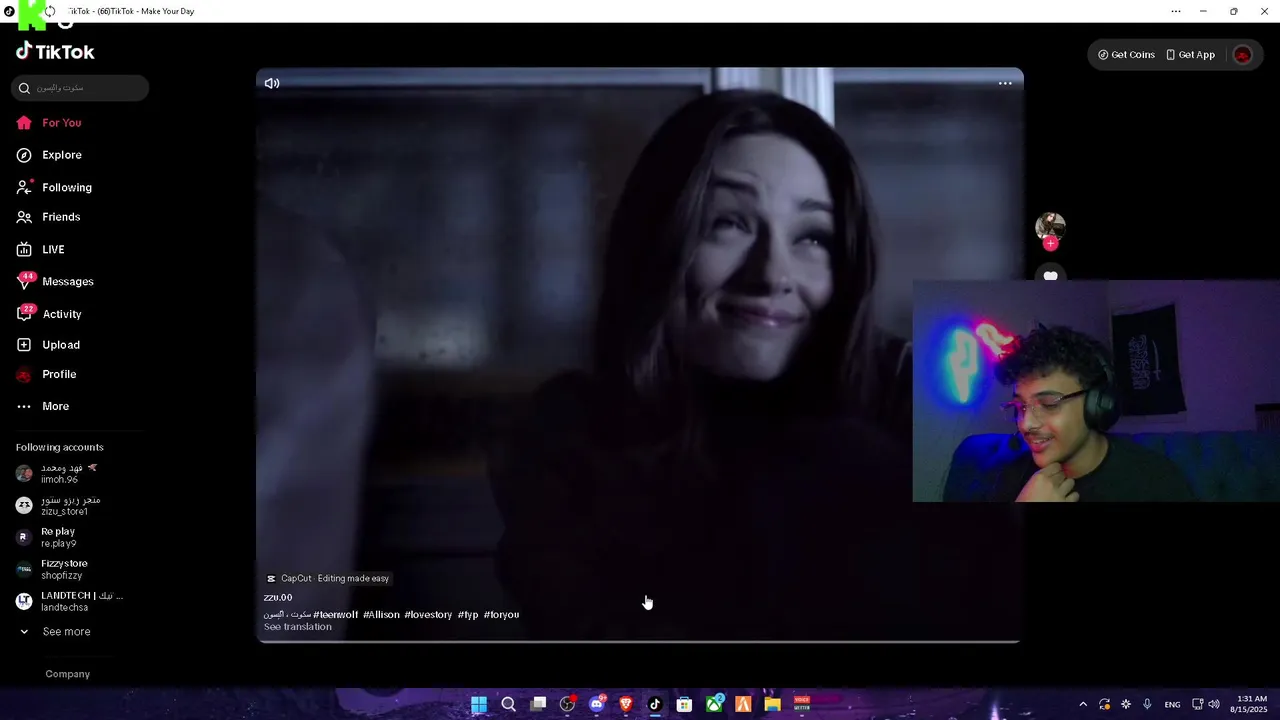
Task: Click the #teenwolf hashtag
Action: click(x=335, y=615)
